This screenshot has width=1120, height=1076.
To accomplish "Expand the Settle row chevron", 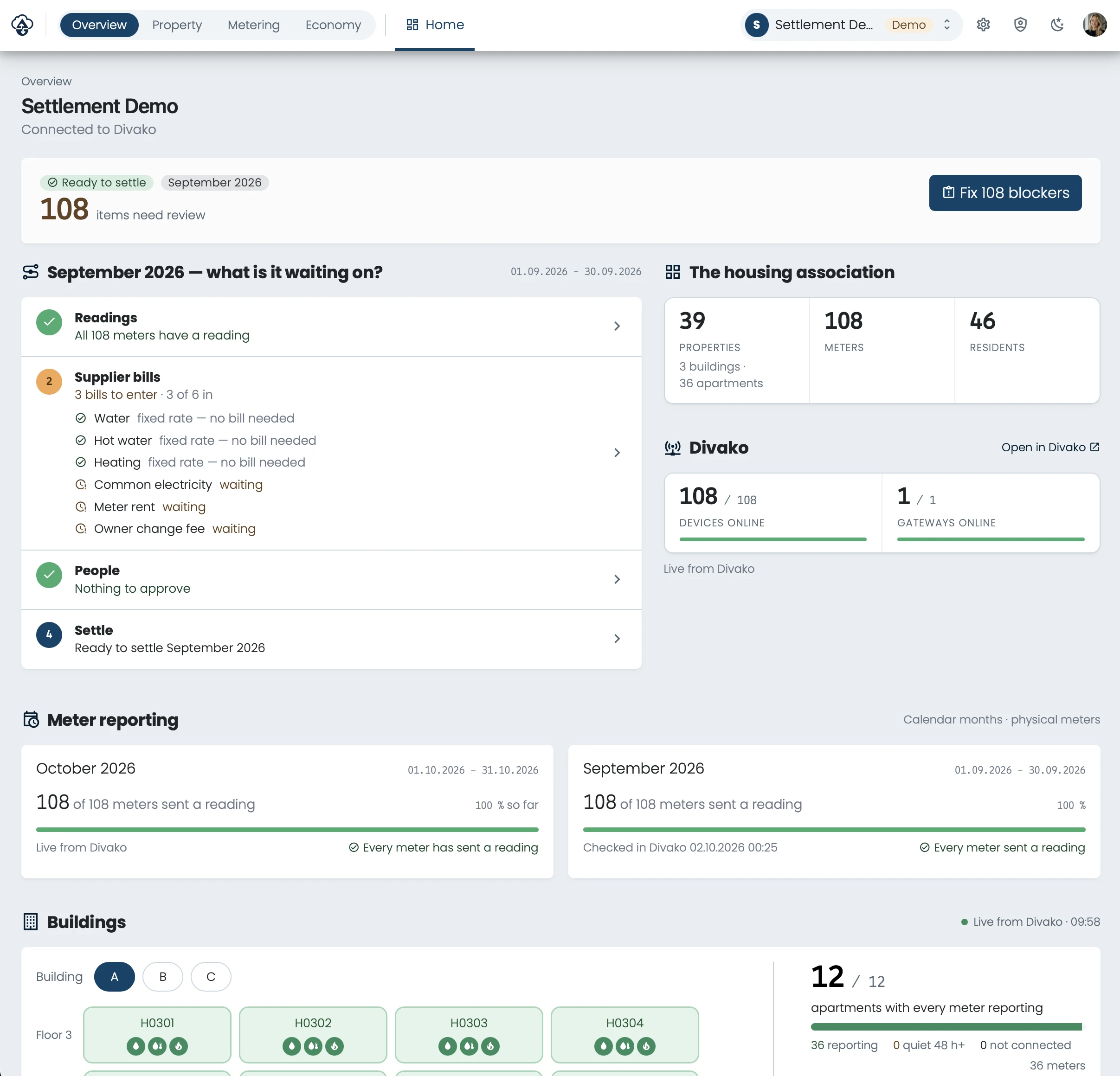I will pos(617,639).
